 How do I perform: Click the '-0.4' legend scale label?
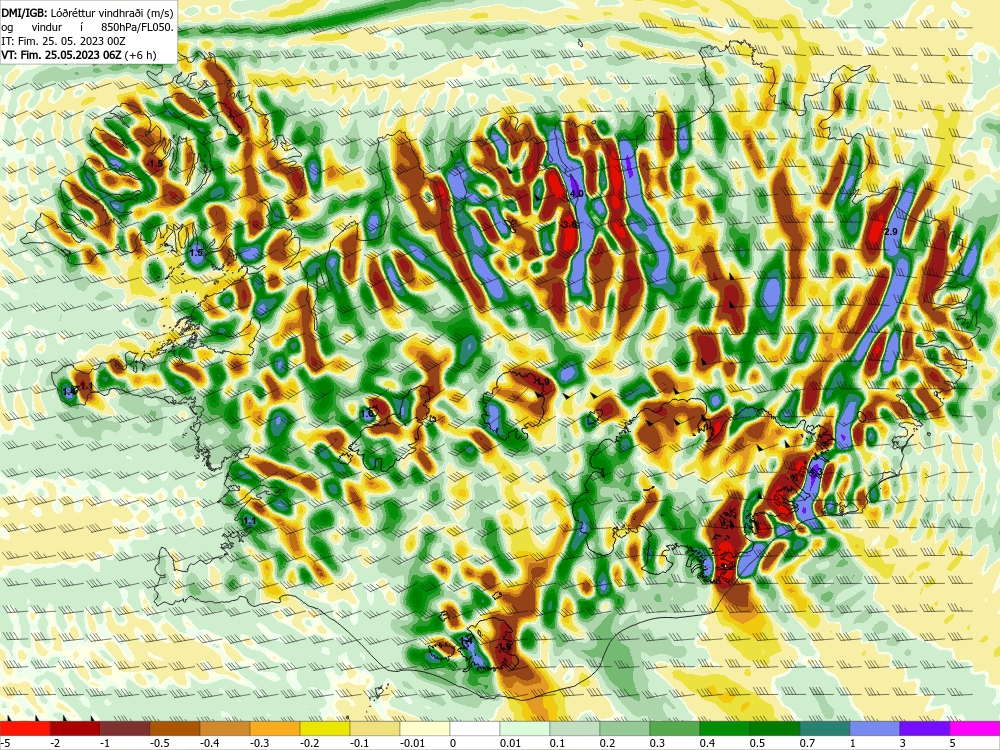click(x=209, y=743)
